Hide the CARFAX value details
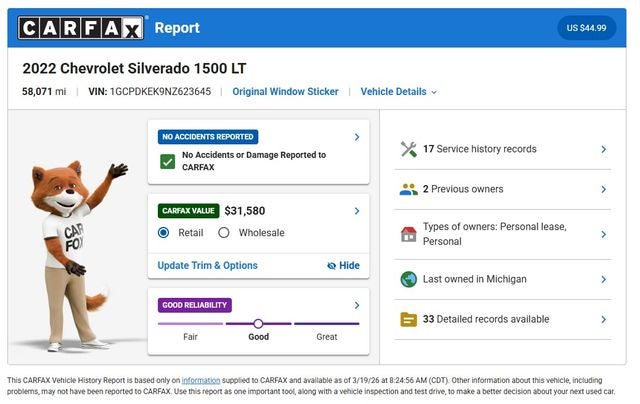The width and height of the screenshot is (640, 404). tap(343, 266)
